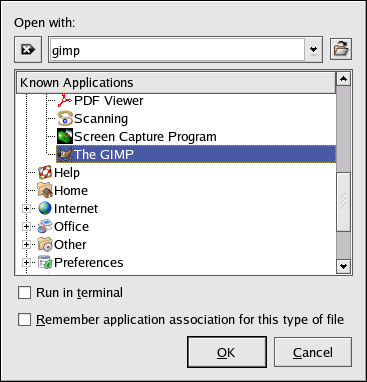
Task: Check Remember application association for this file type
Action: coord(24,319)
